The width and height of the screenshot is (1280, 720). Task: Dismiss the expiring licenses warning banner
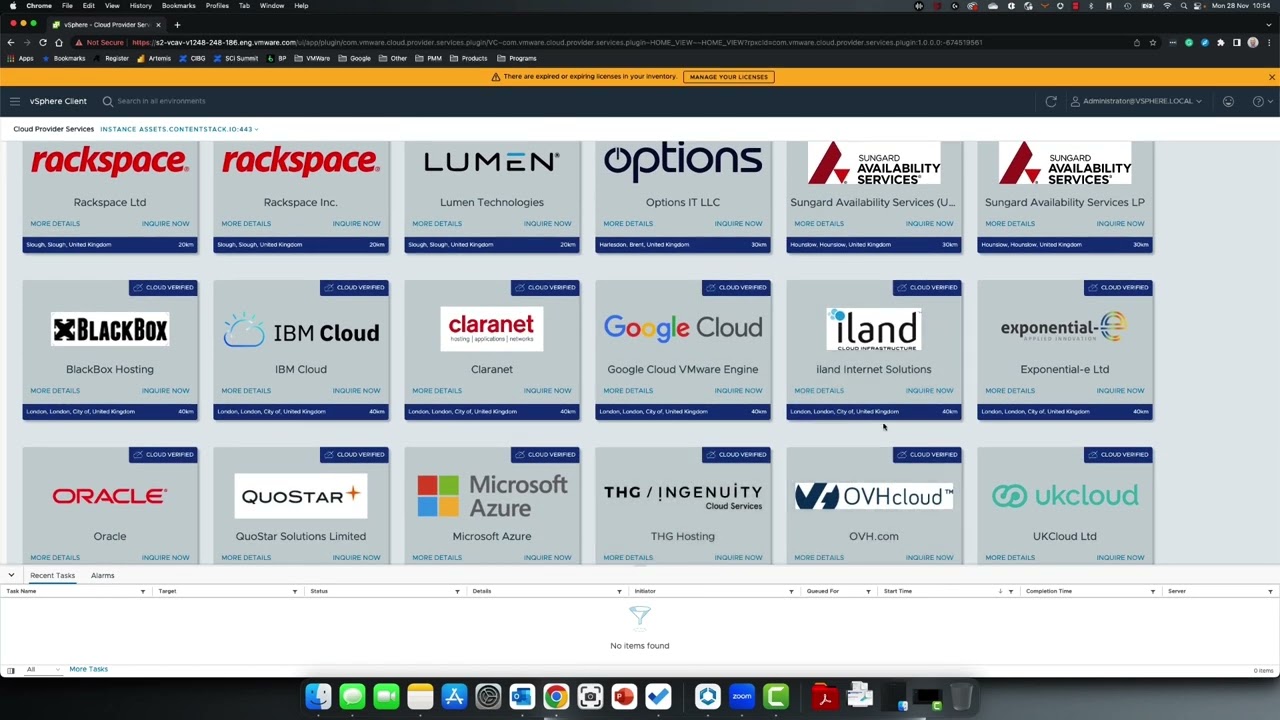click(1271, 77)
